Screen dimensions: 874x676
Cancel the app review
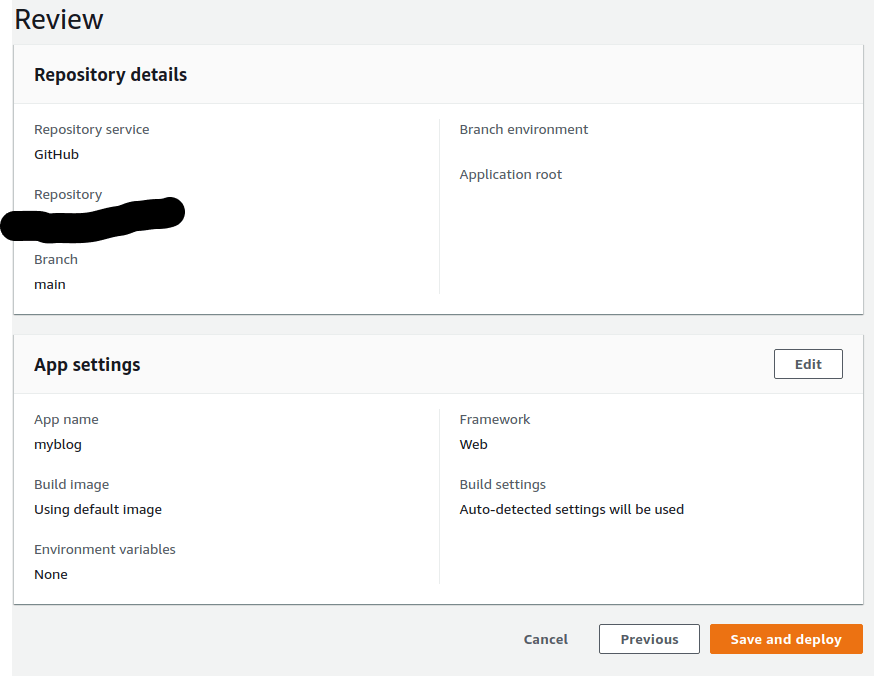point(546,639)
